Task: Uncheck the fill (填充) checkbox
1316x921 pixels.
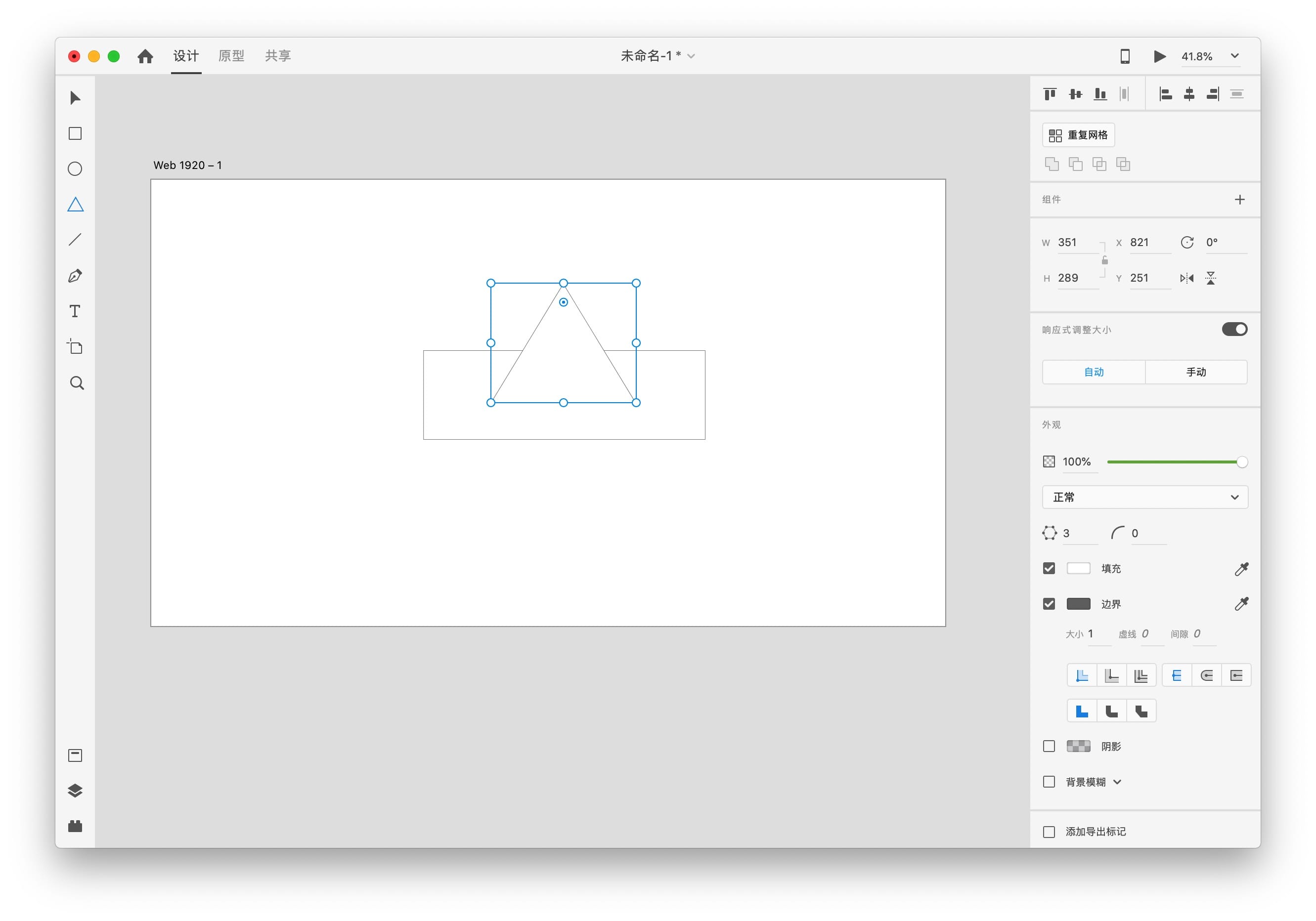Action: click(x=1049, y=568)
